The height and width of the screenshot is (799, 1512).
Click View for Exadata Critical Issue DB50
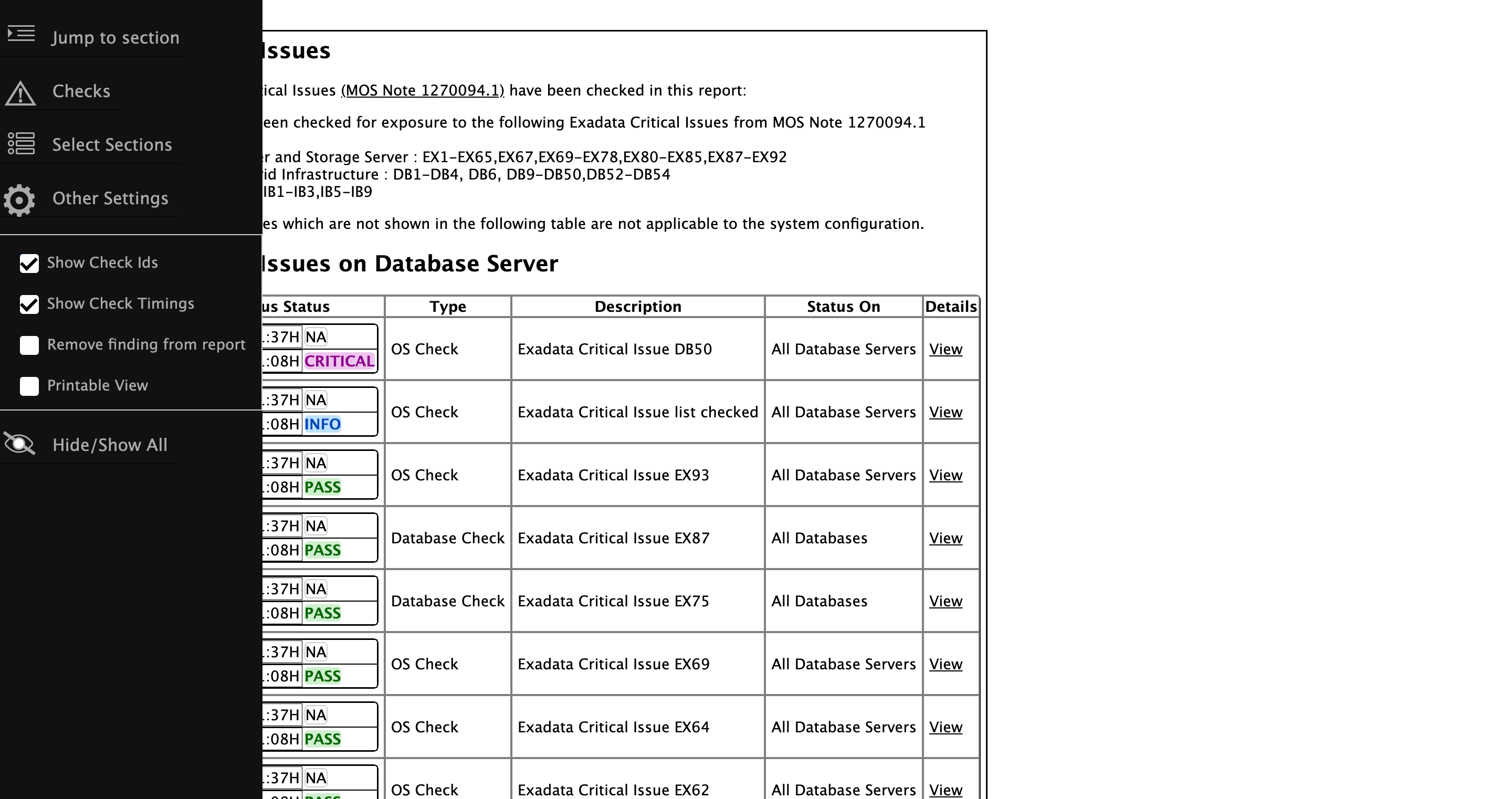[945, 349]
